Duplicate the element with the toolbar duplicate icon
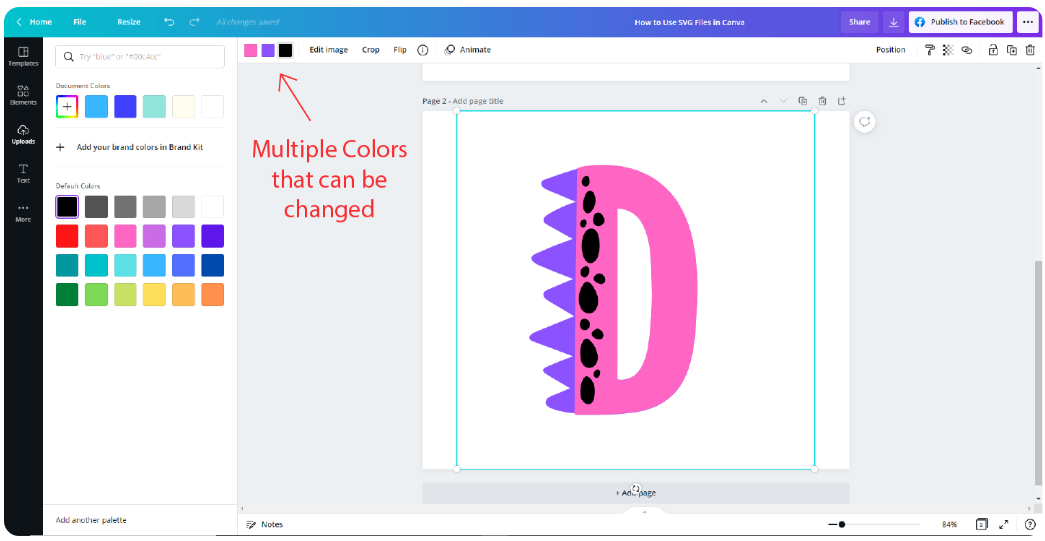1045x541 pixels. 1011,50
